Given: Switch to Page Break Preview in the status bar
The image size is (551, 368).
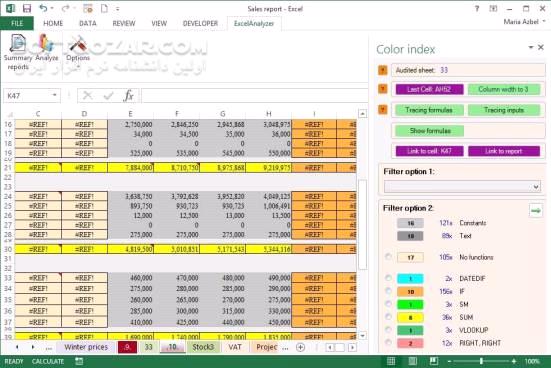Looking at the screenshot, I should [x=434, y=361].
